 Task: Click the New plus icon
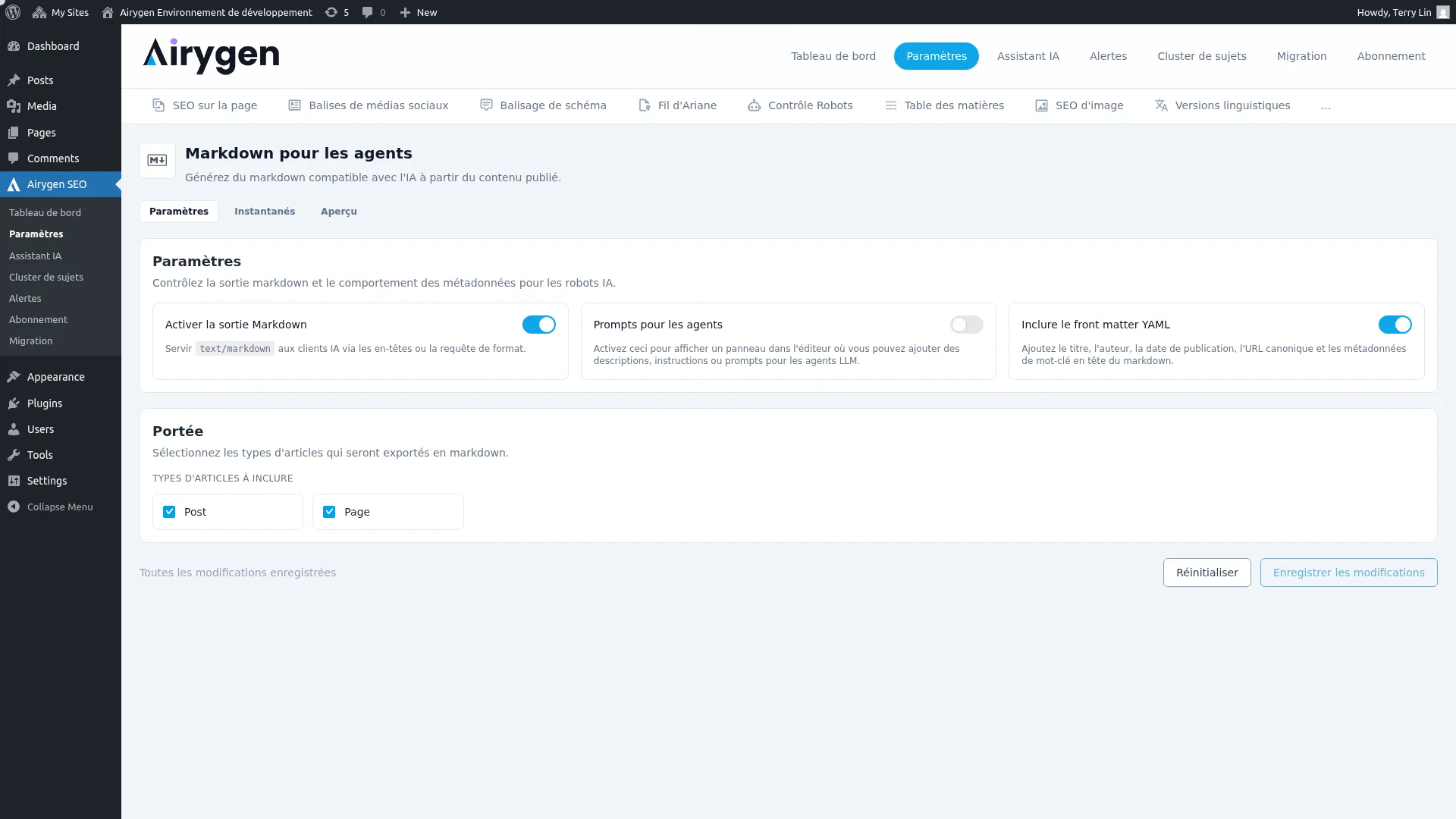pos(405,12)
